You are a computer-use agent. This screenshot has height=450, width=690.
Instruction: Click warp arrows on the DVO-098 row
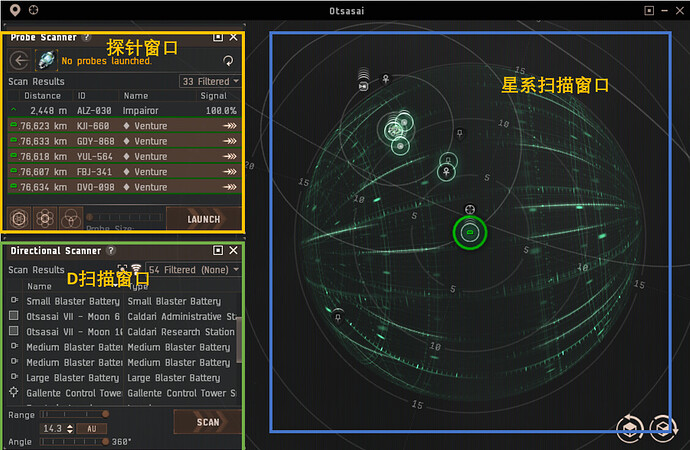230,187
